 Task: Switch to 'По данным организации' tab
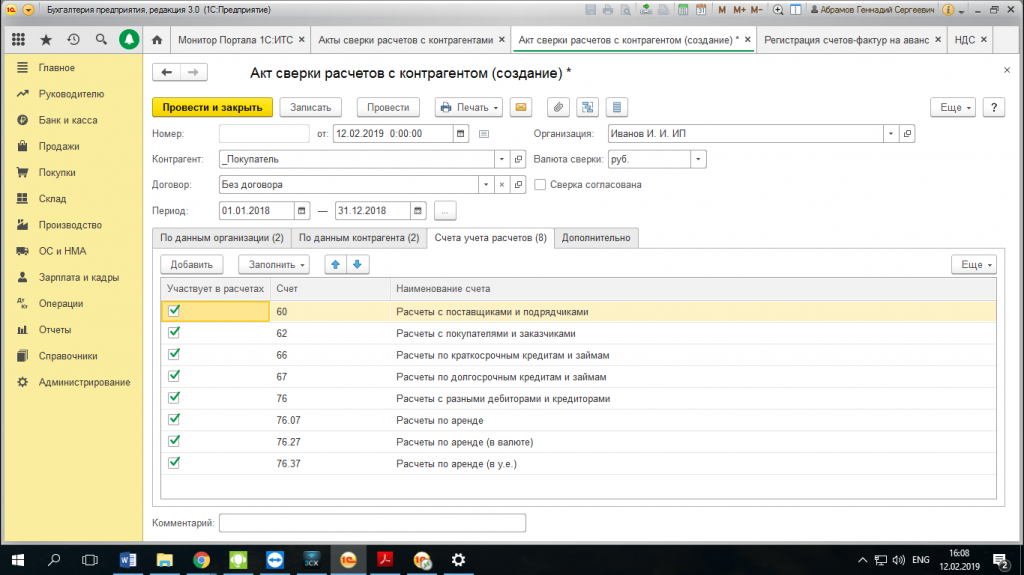point(221,238)
